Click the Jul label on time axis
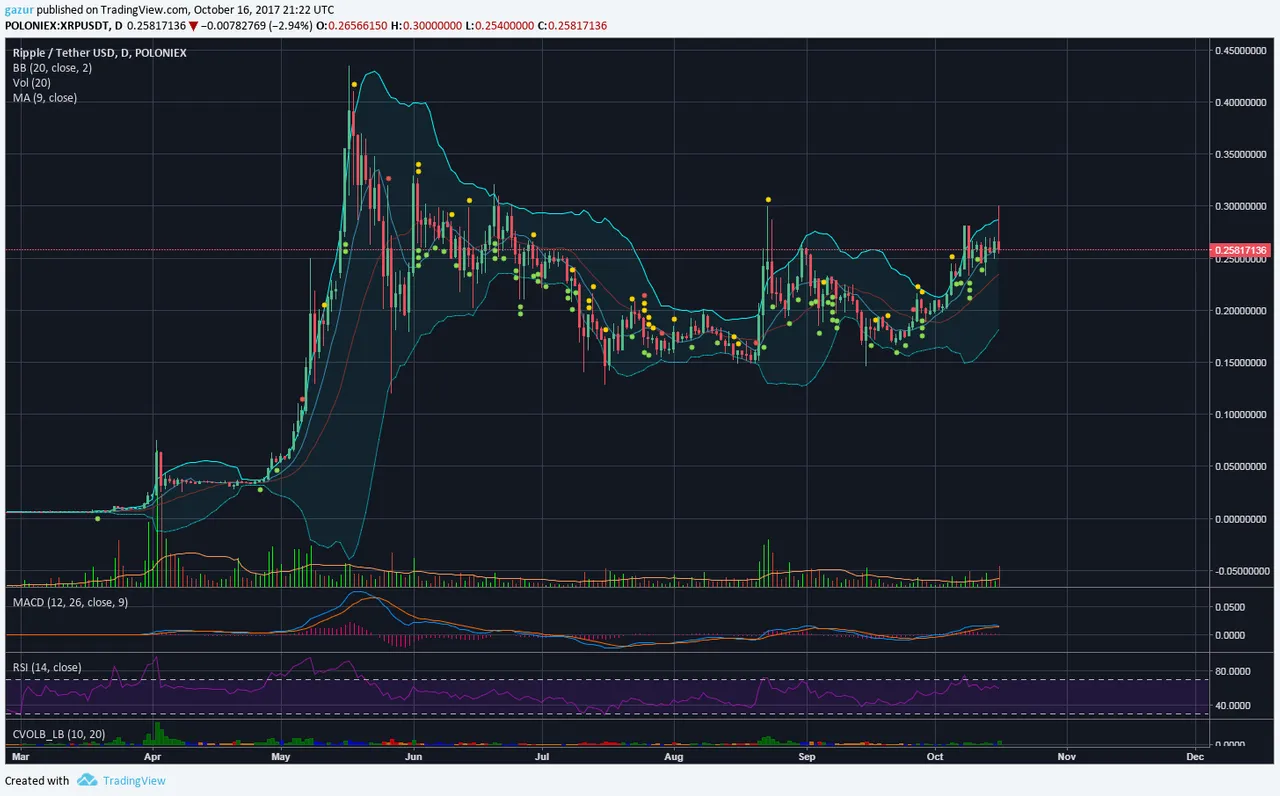Screen dimensions: 1280x796 (x=541, y=757)
